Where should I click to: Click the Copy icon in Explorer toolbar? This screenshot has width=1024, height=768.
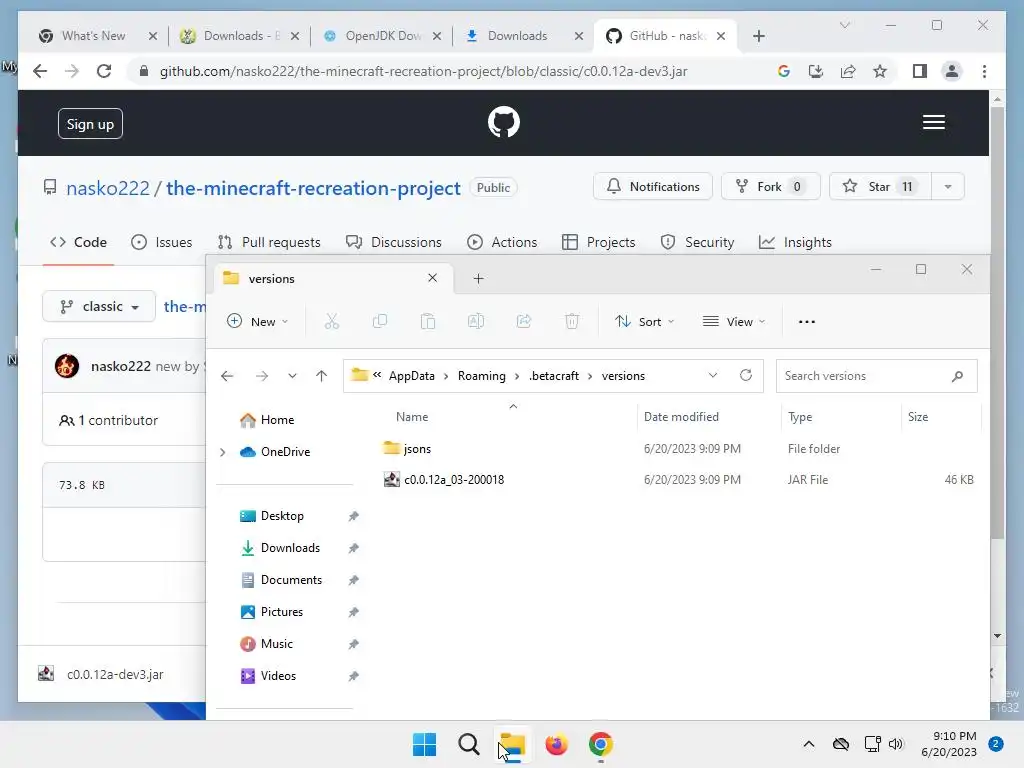tap(379, 321)
